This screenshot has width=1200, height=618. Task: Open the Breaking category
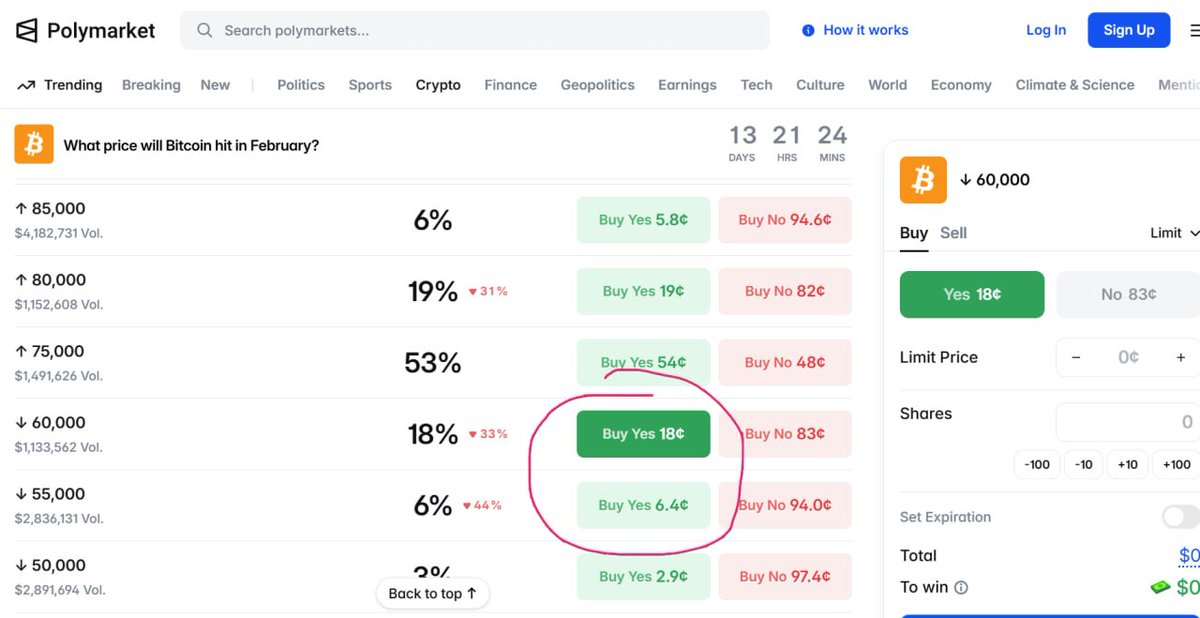click(151, 85)
